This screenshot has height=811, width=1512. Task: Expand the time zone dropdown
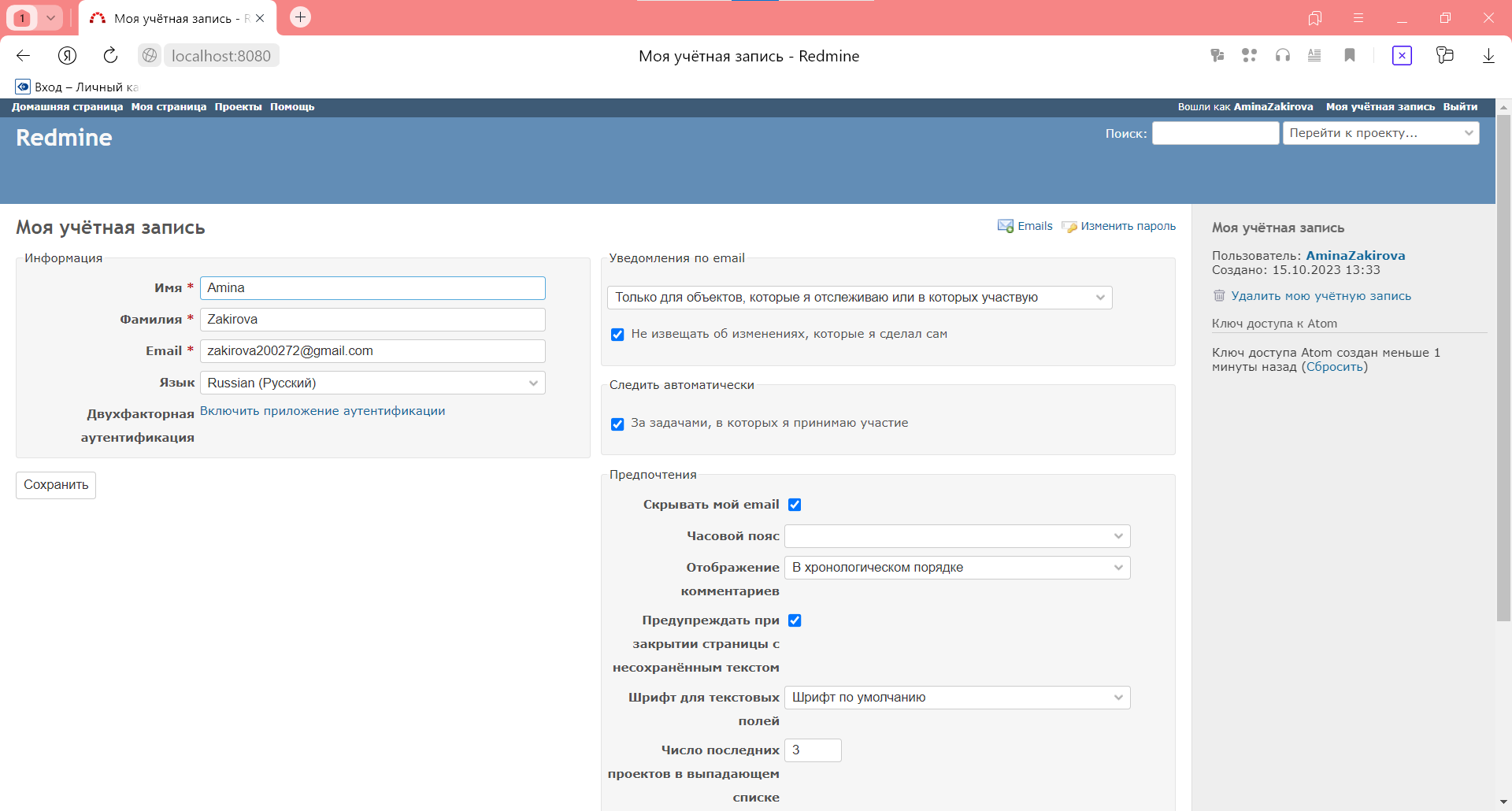pyautogui.click(x=957, y=536)
